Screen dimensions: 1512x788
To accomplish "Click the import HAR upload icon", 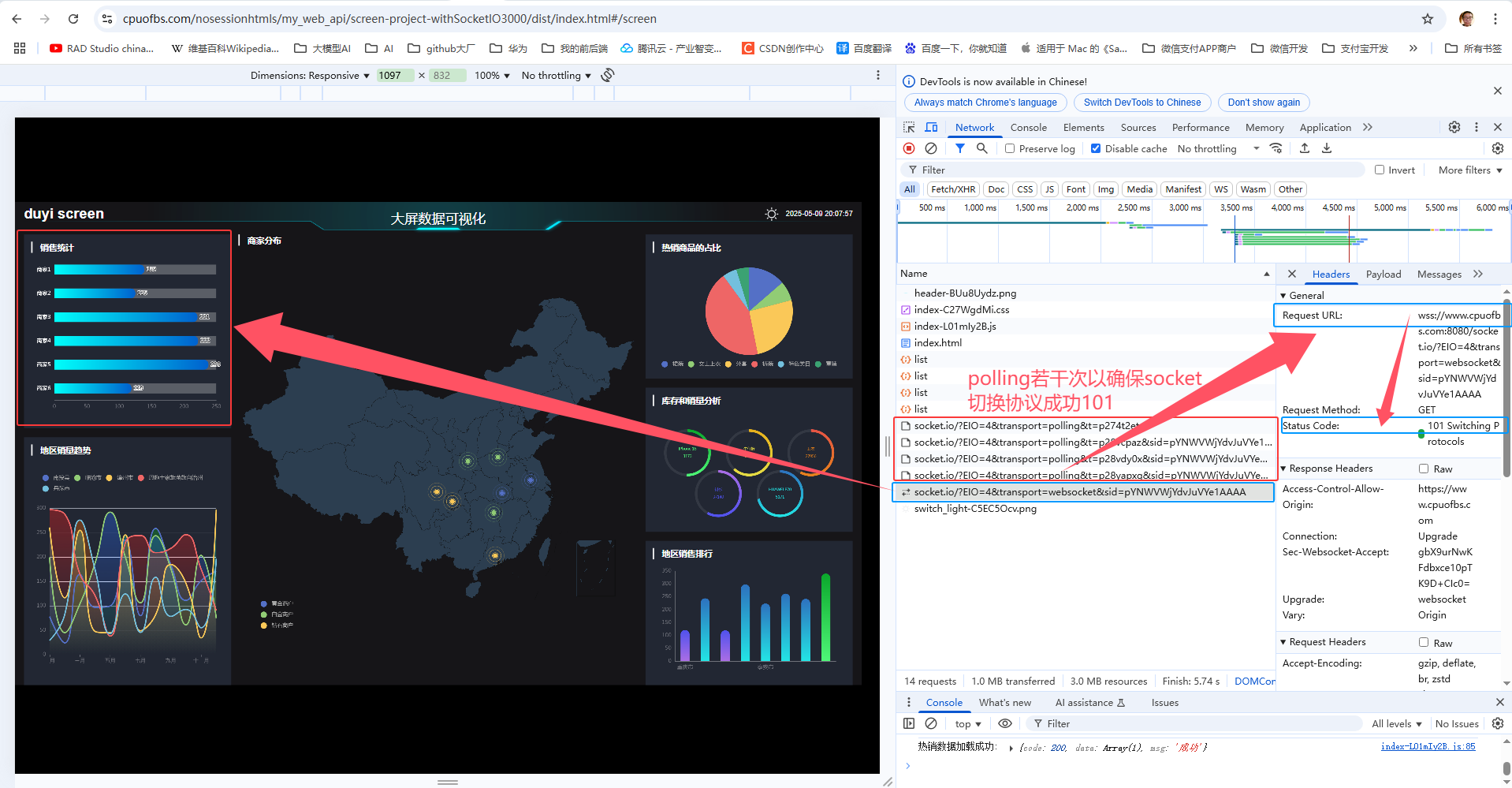I will (1305, 148).
